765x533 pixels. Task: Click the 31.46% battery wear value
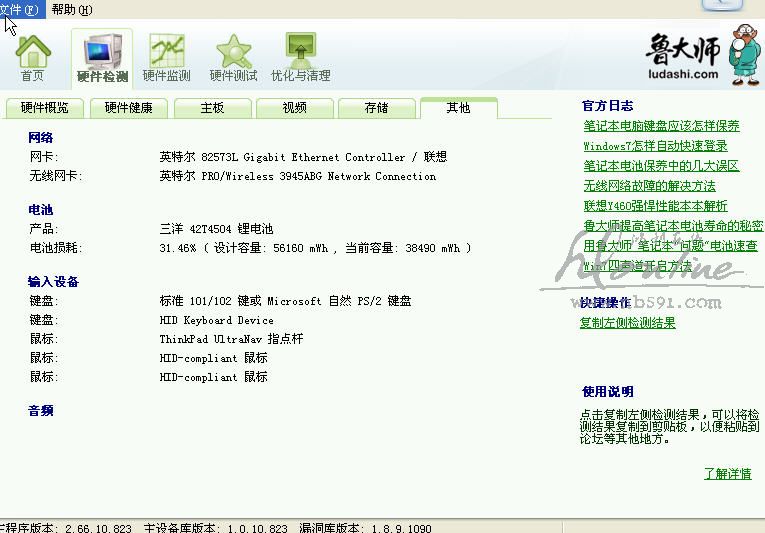(x=178, y=248)
